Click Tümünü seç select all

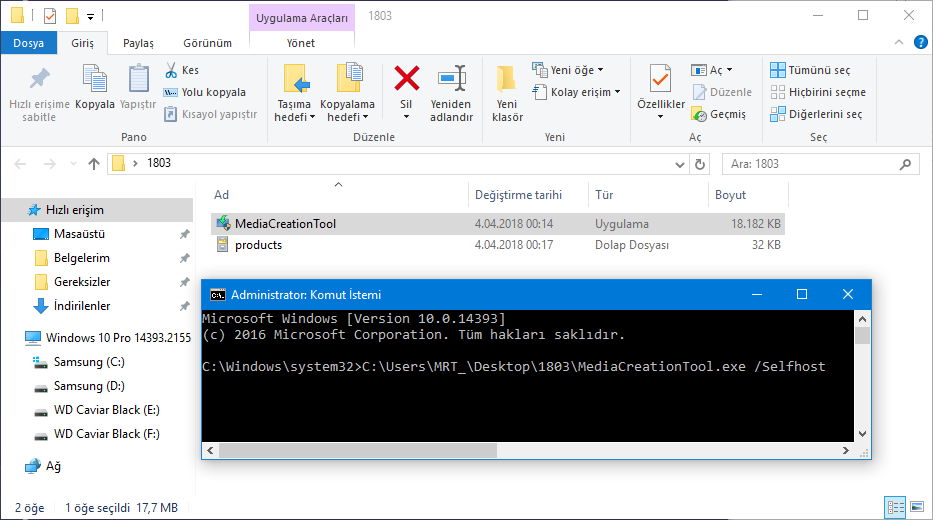coord(810,70)
